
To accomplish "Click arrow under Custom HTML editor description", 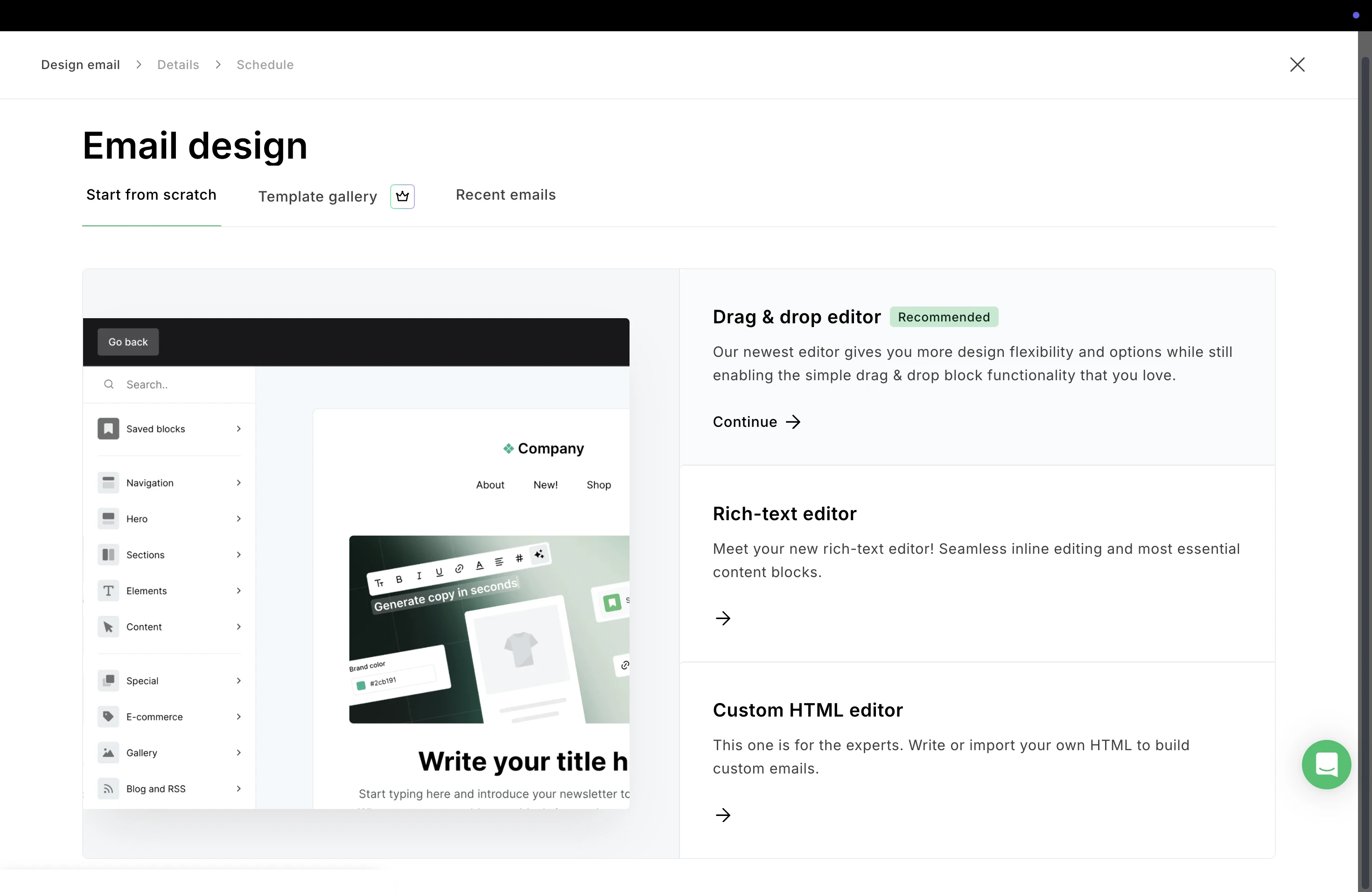I will pos(723,815).
